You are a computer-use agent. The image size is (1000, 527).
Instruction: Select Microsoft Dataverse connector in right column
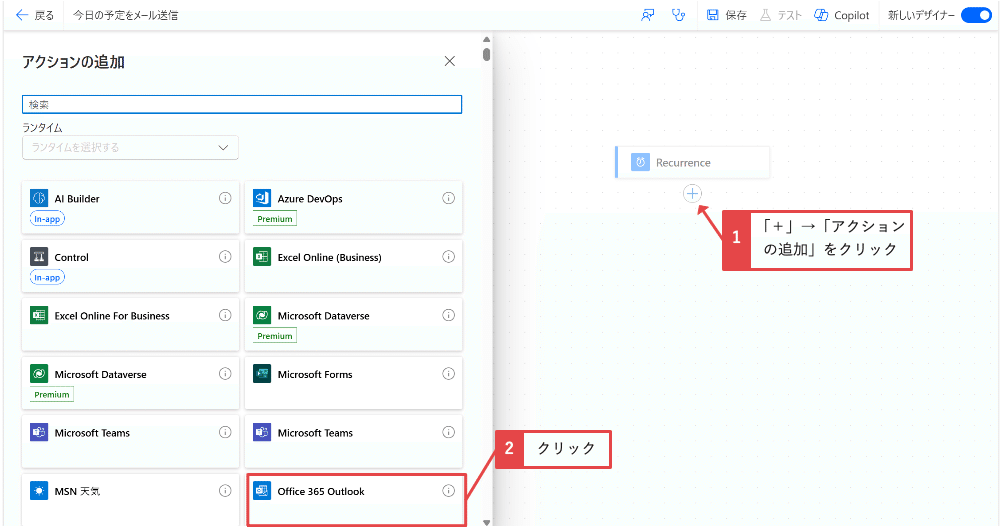[x=353, y=325]
